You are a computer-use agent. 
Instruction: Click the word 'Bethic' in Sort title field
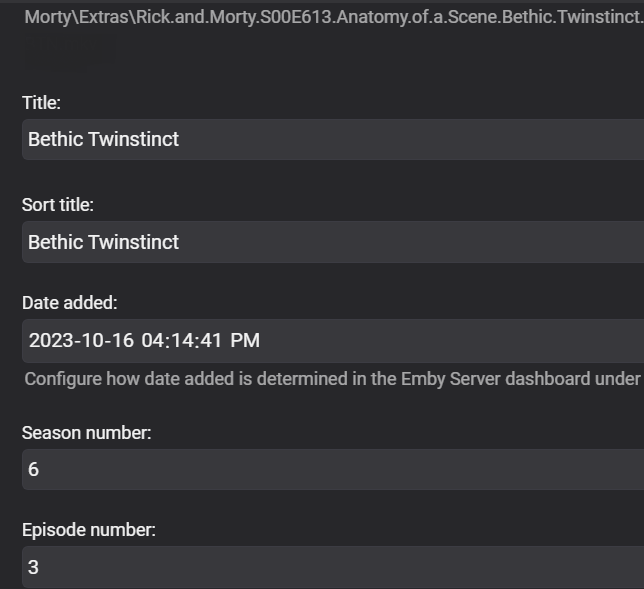click(55, 242)
